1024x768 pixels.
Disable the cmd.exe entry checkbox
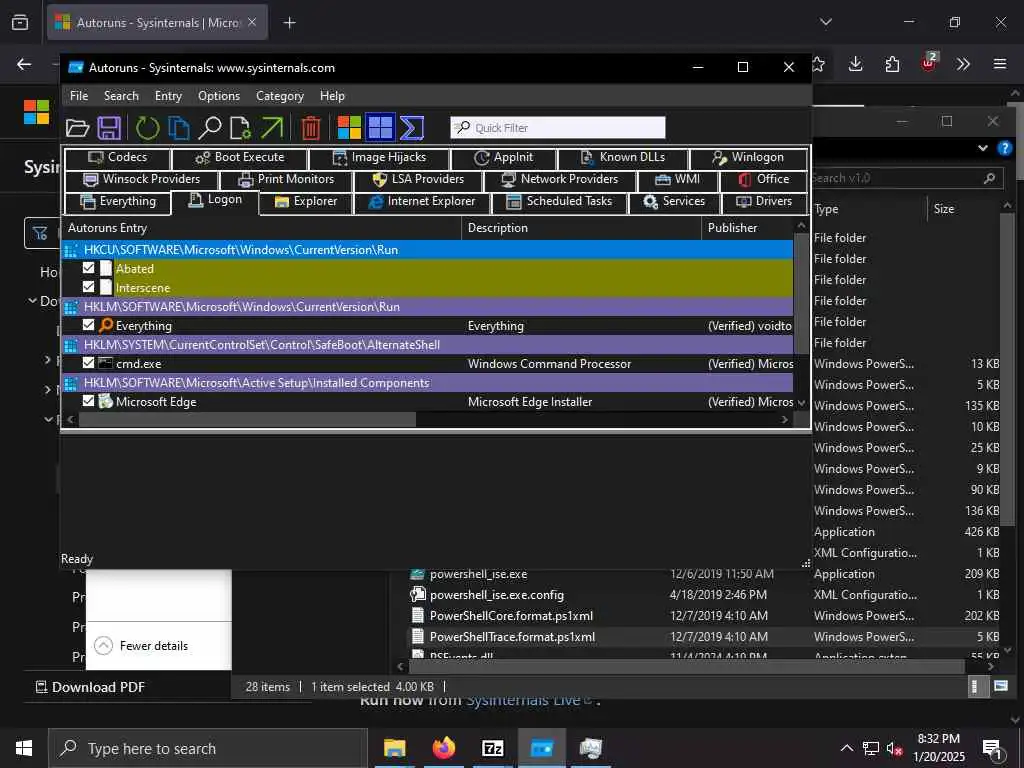pyautogui.click(x=89, y=363)
